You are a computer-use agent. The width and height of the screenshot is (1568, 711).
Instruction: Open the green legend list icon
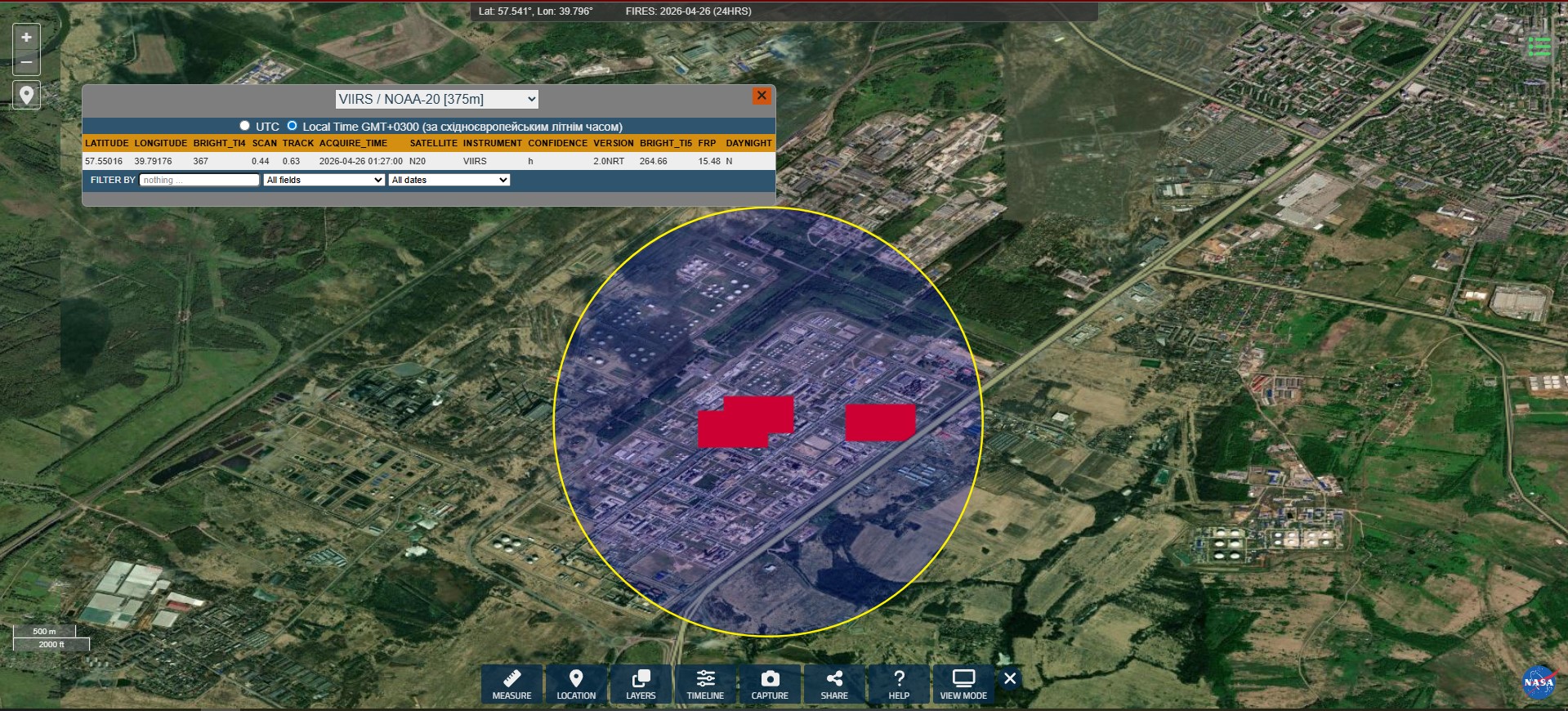pos(1539,47)
